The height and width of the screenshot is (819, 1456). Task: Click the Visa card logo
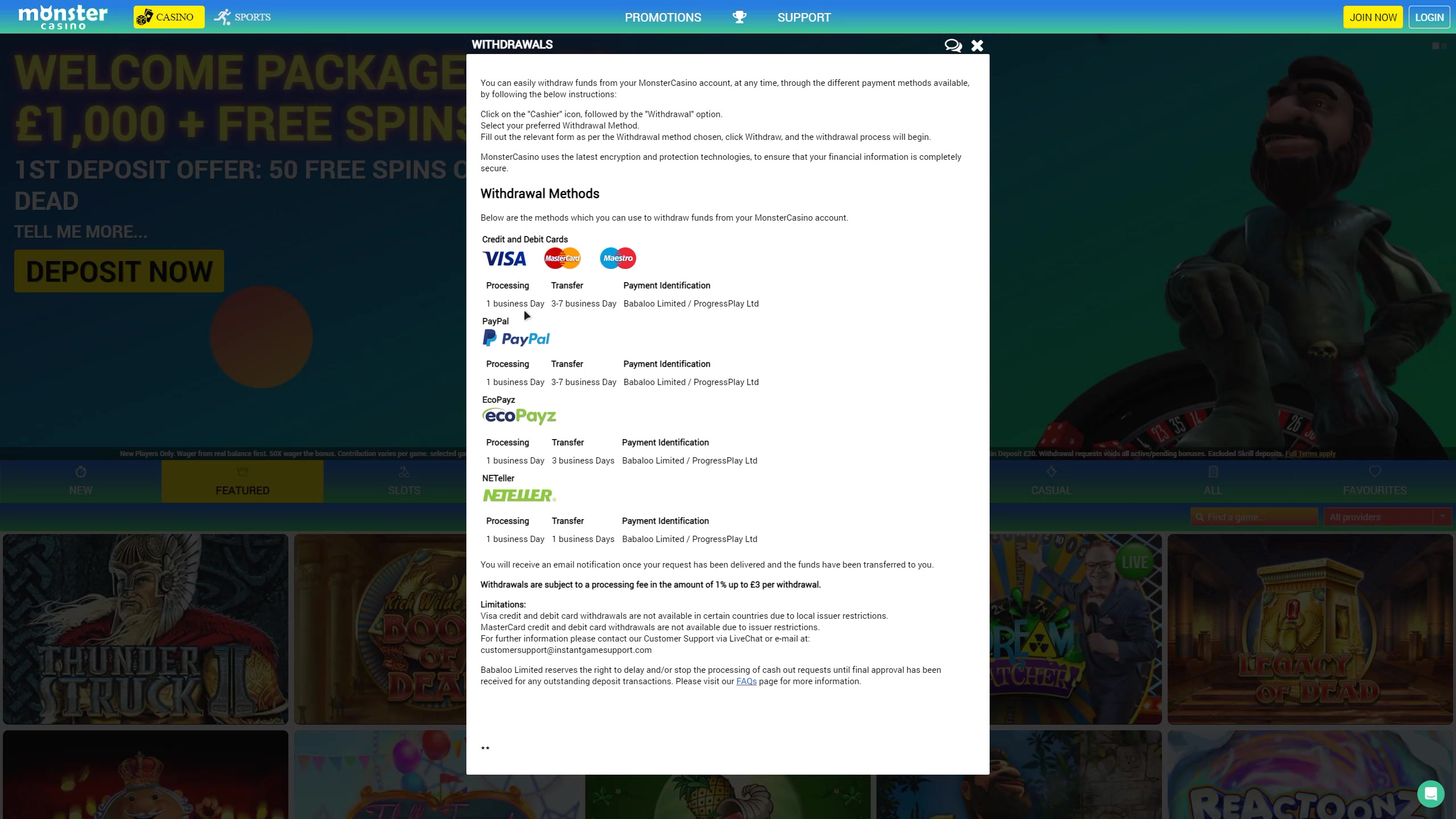click(x=504, y=259)
